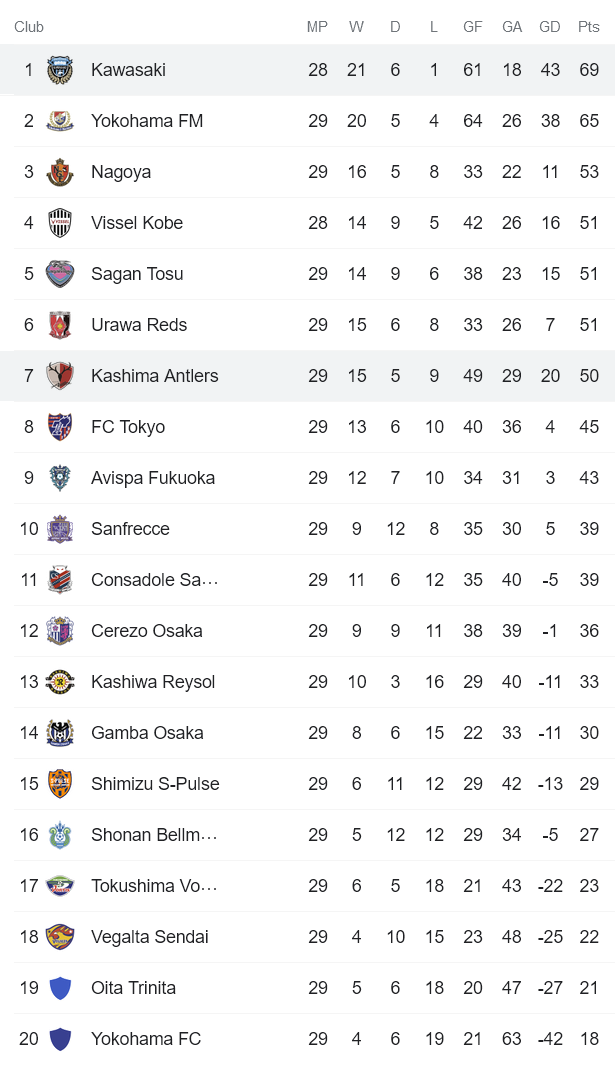Open the Vegalta Sendai team page
The height and width of the screenshot is (1077, 615).
pos(149,937)
